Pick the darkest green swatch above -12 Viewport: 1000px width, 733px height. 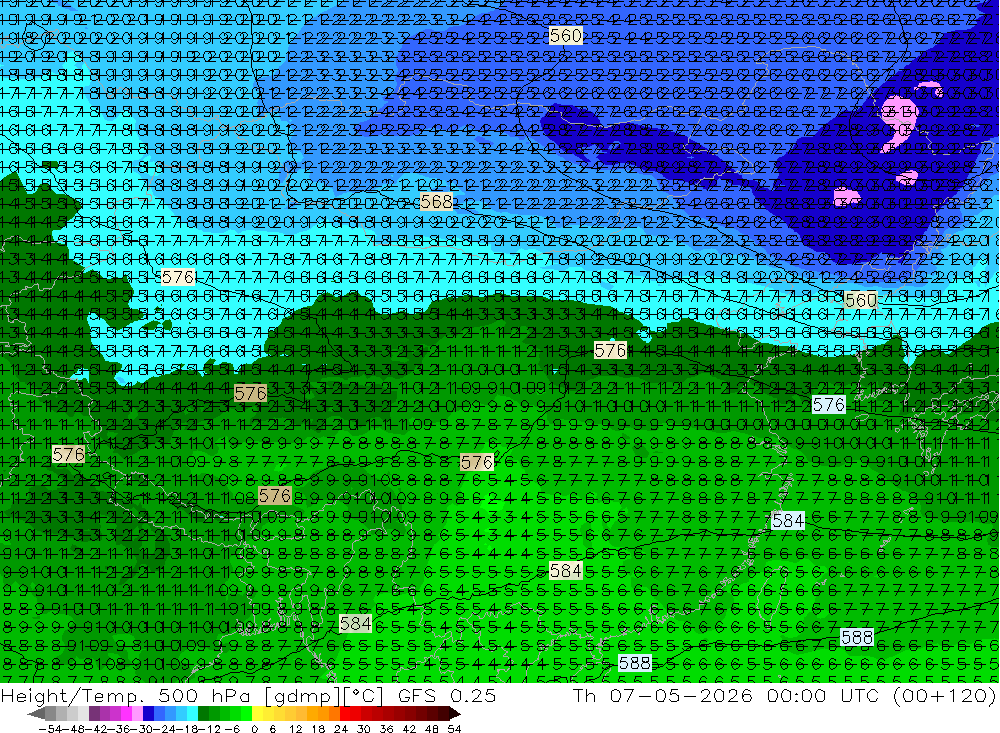coord(203,714)
